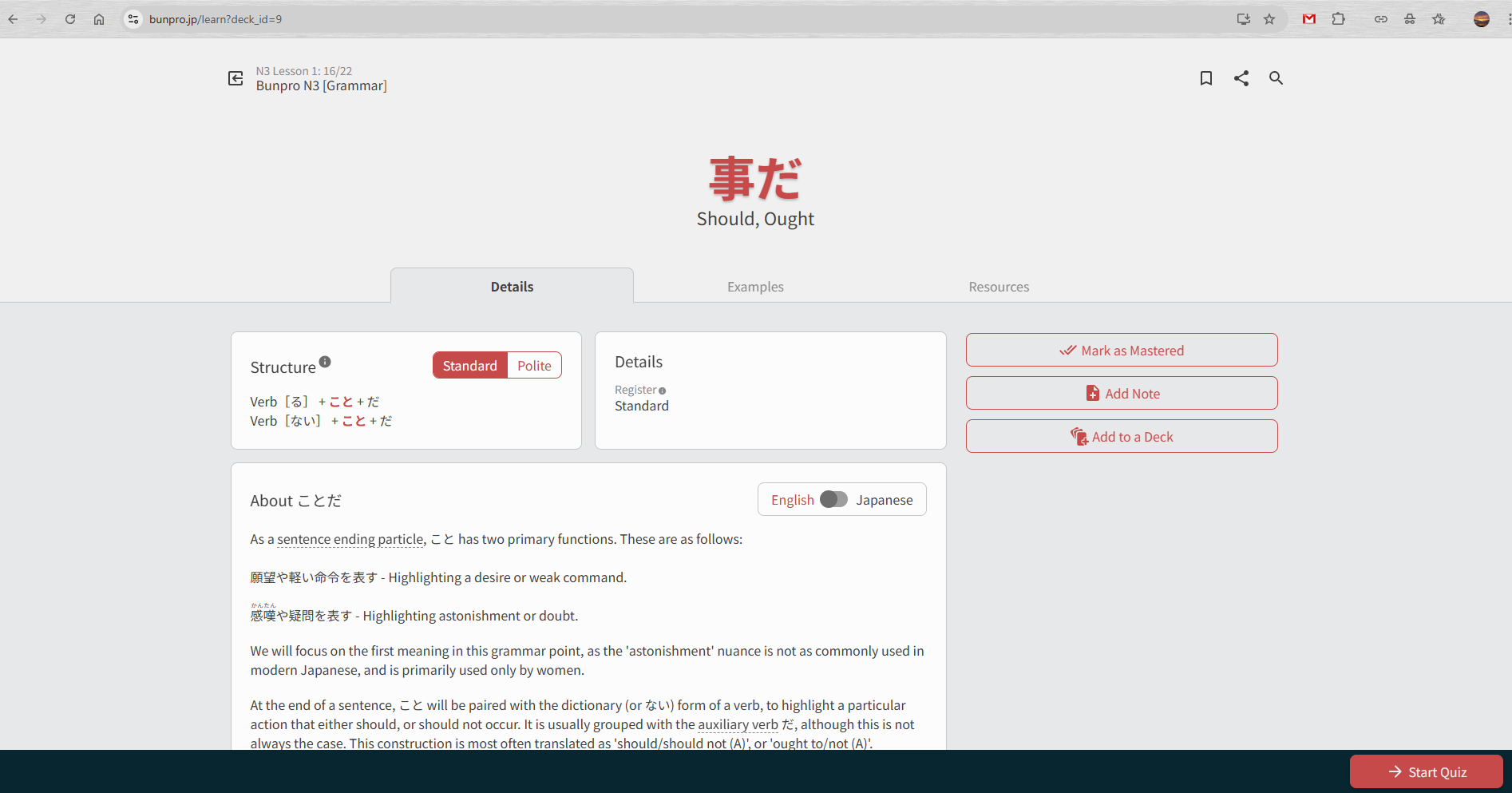This screenshot has height=793, width=1512.
Task: Open Add to a Deck dropdown
Action: tap(1121, 437)
